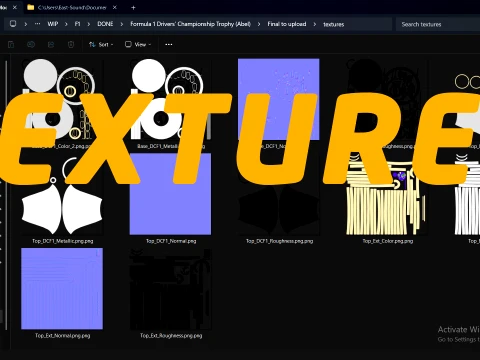Expand the chevron after F1 breadcrumb
The width and height of the screenshot is (480, 360).
88,24
